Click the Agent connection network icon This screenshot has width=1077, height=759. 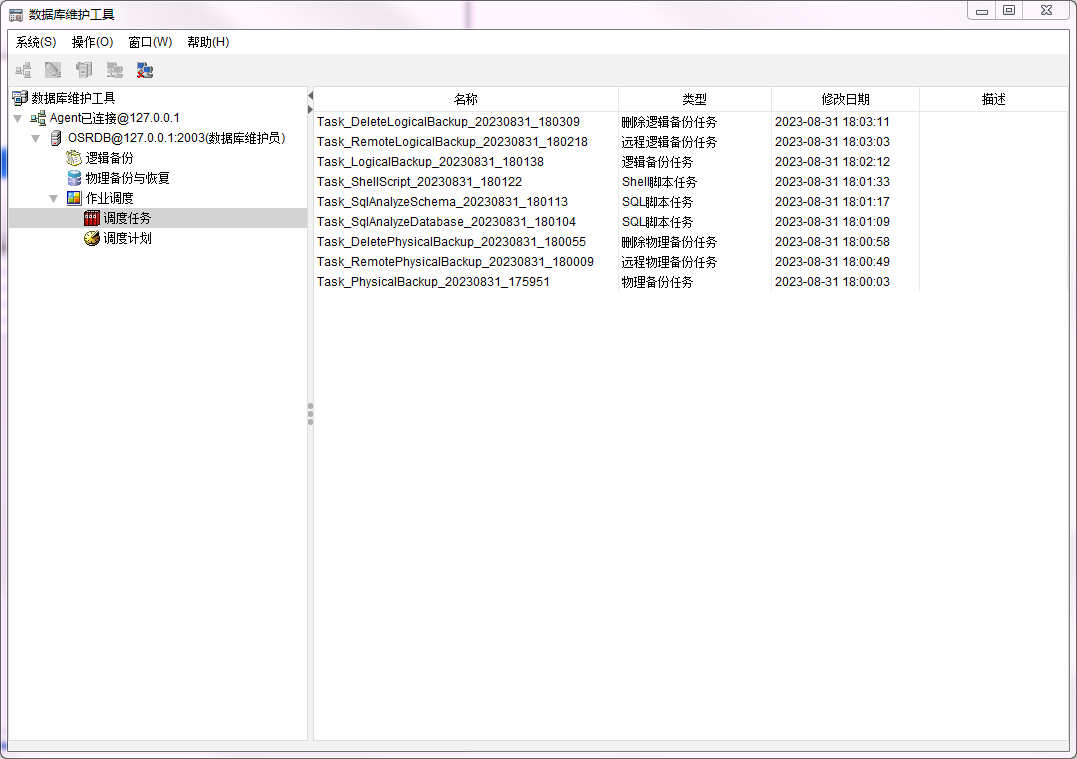(x=40, y=117)
